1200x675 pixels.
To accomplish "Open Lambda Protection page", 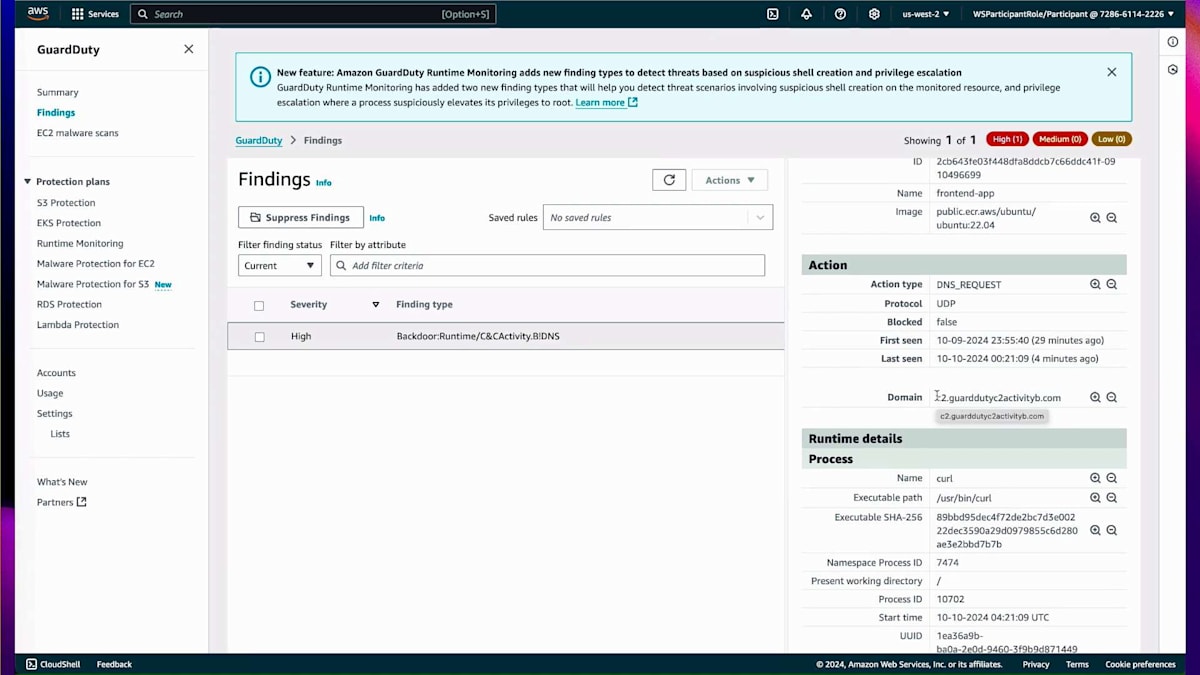I will (78, 325).
